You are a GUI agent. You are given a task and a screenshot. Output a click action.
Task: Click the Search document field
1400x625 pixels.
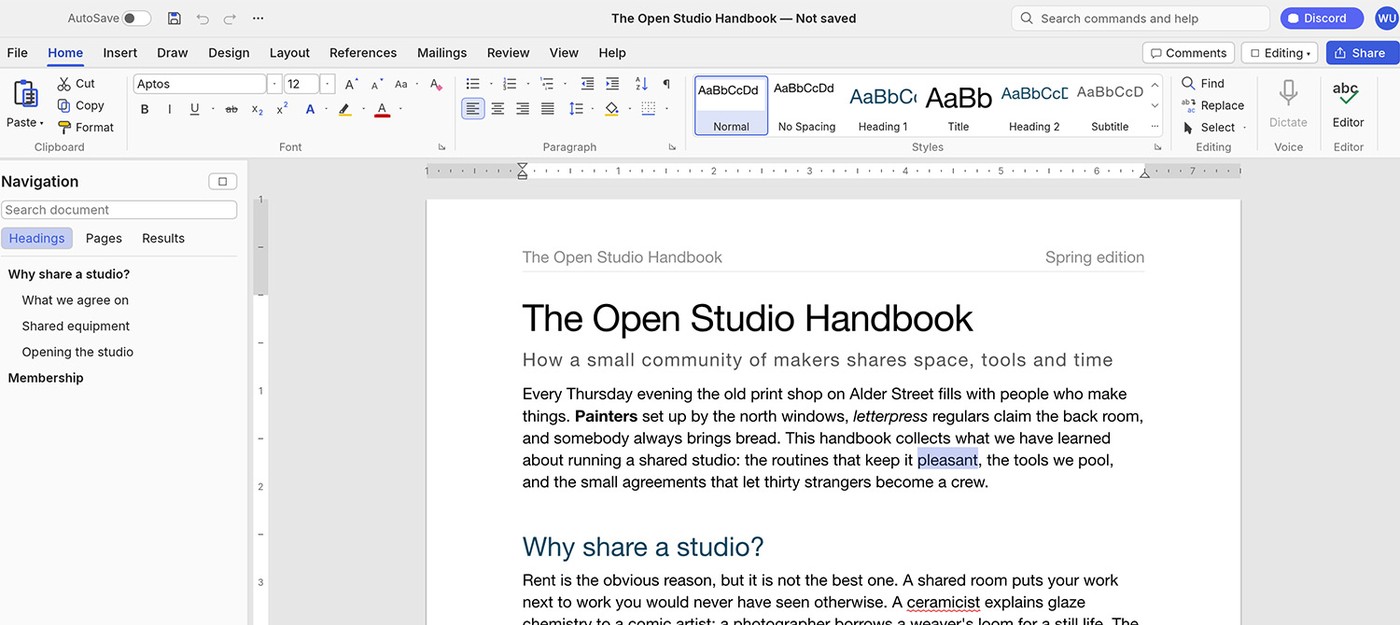(119, 210)
